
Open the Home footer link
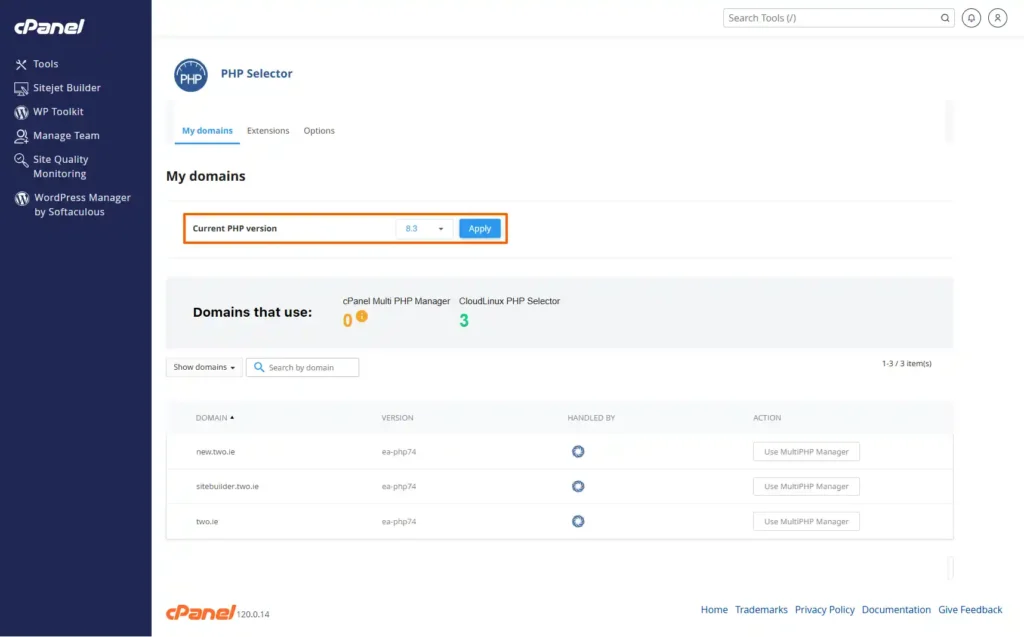pos(714,610)
